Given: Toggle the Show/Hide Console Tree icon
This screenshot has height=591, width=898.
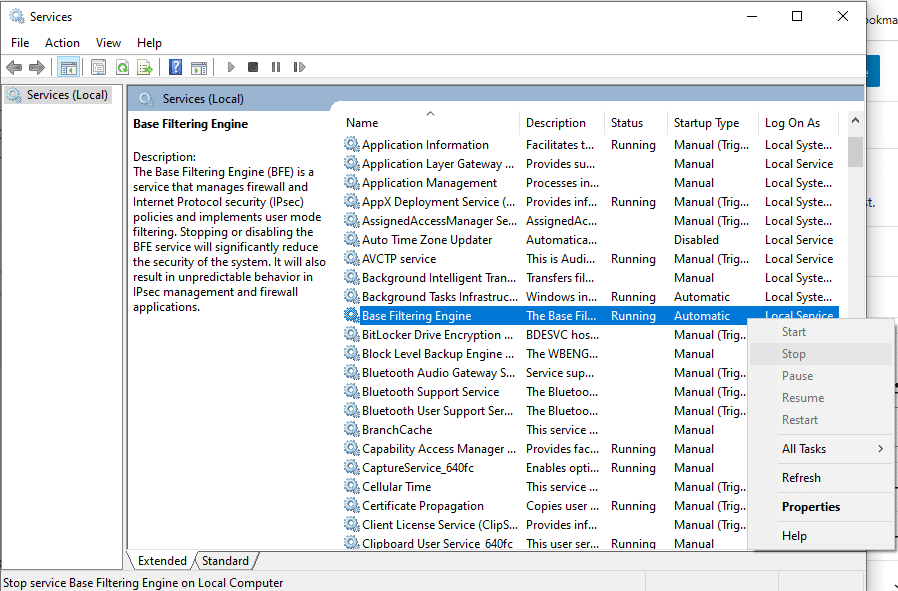Looking at the screenshot, I should 68,67.
